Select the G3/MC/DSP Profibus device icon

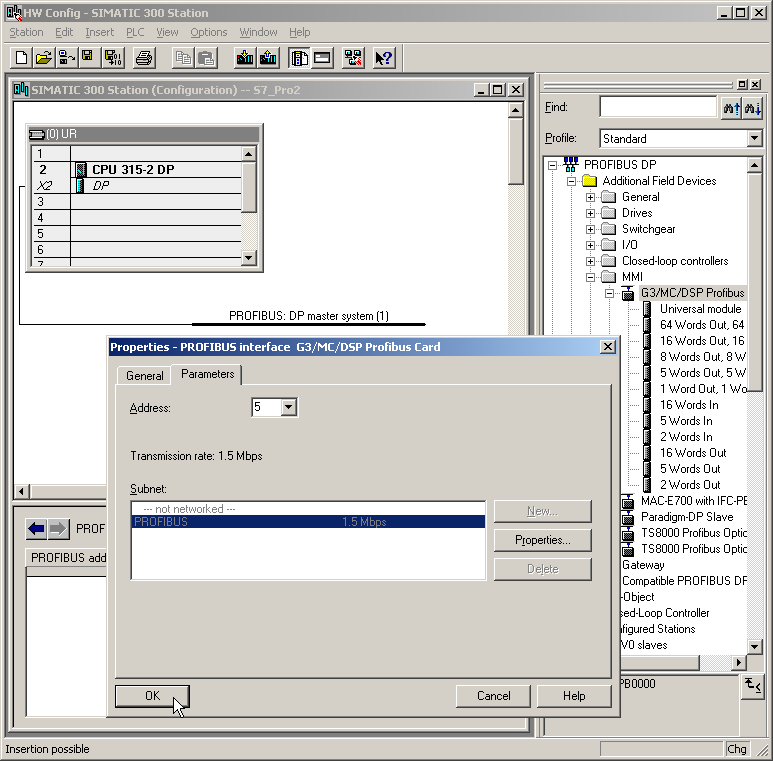(x=628, y=293)
